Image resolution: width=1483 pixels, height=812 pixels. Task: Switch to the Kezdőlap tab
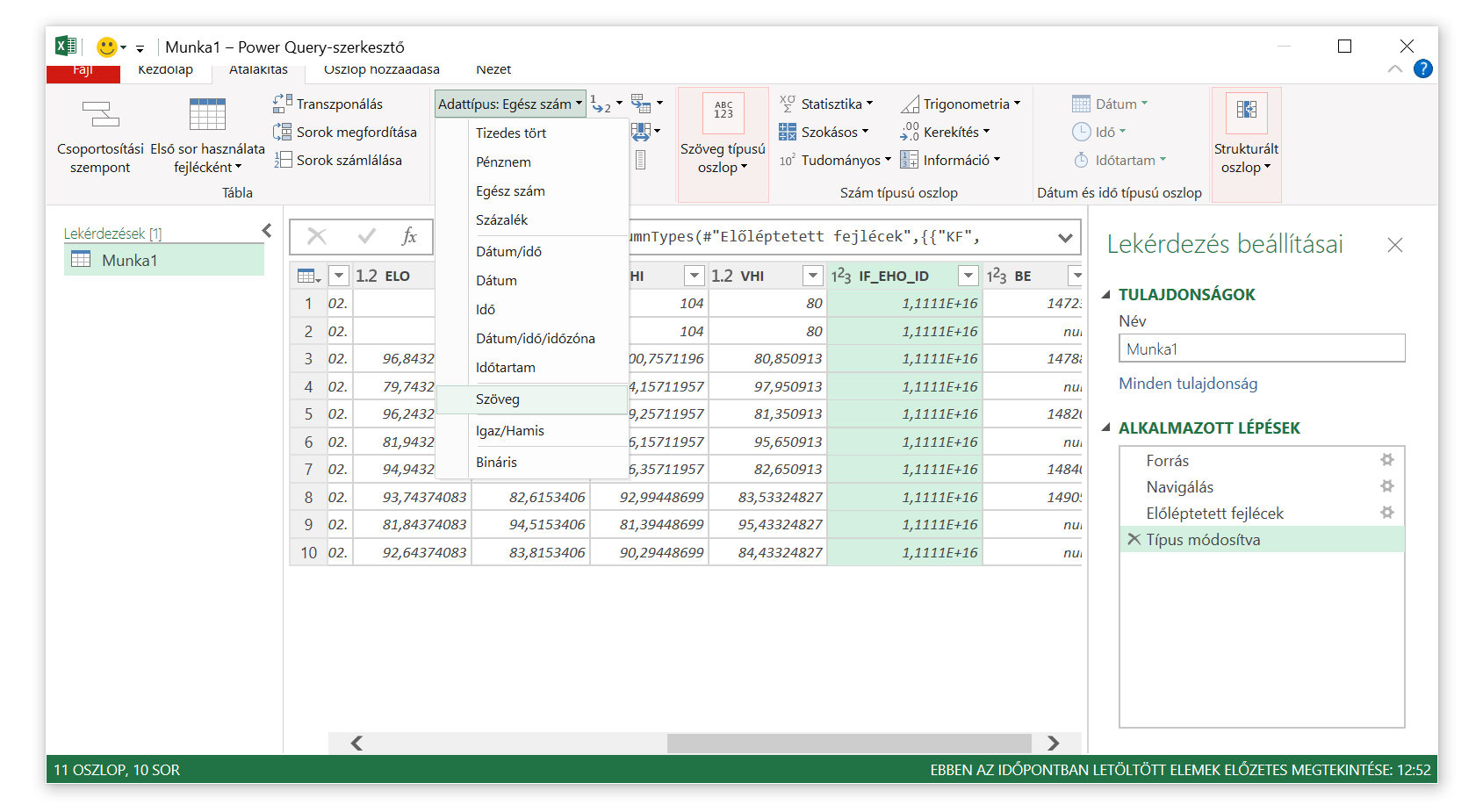(x=165, y=69)
